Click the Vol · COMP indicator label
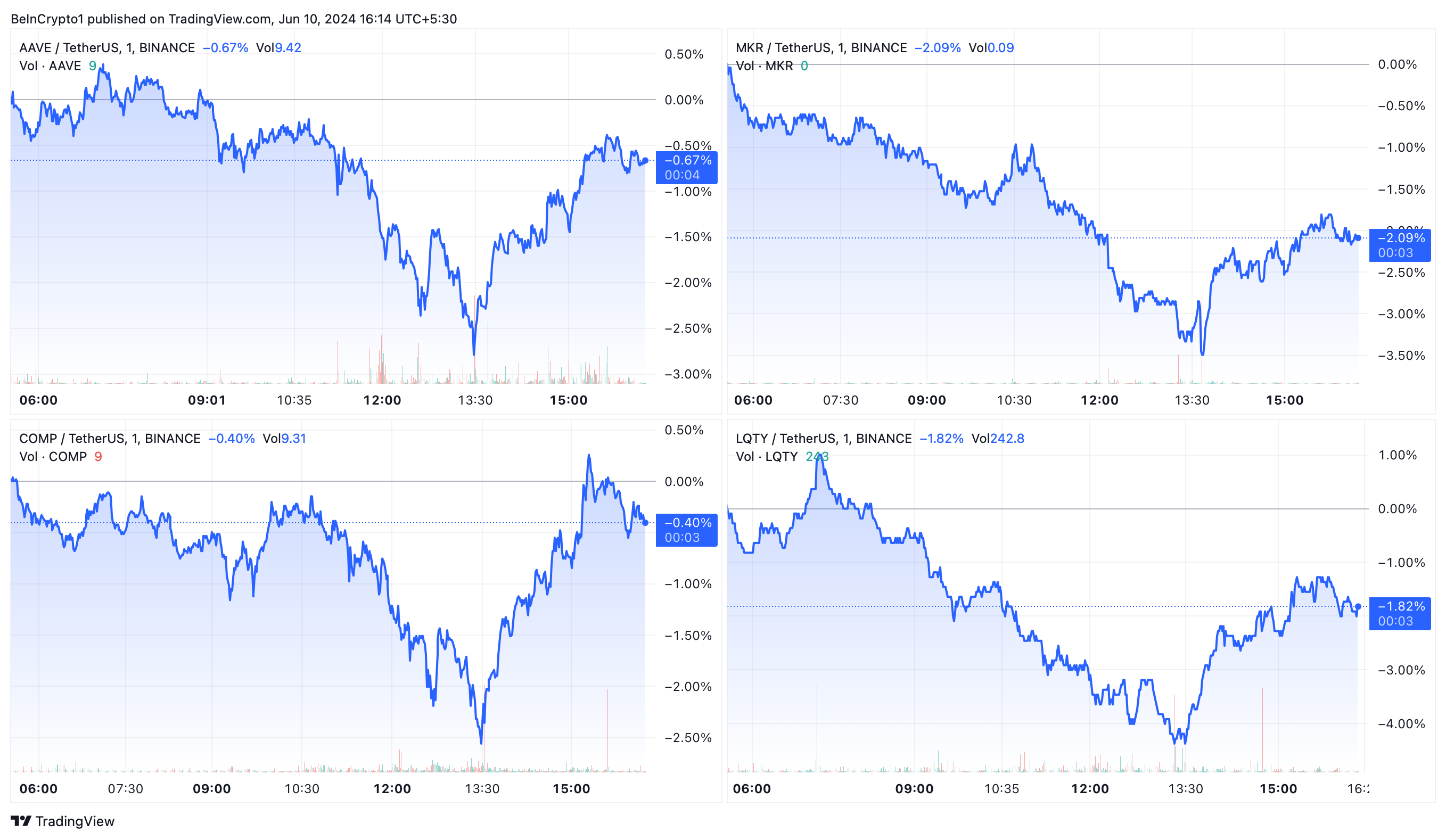Screen dimensions: 1446x840 pyautogui.click(x=53, y=457)
